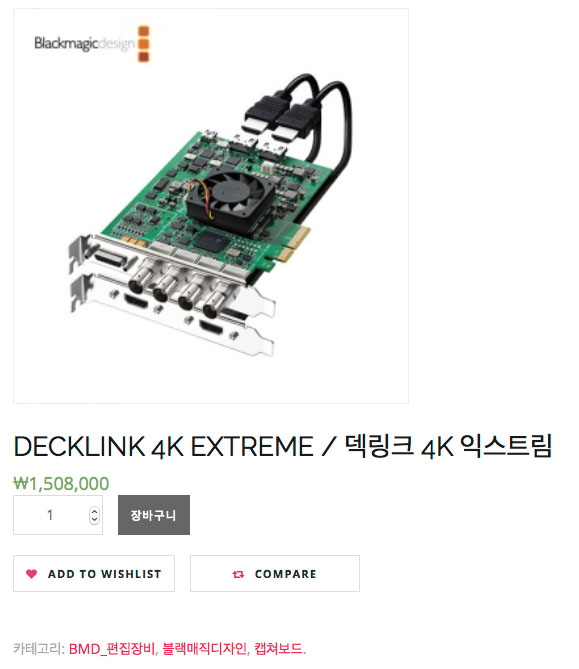Click the 카테고리 label text

coord(38,649)
